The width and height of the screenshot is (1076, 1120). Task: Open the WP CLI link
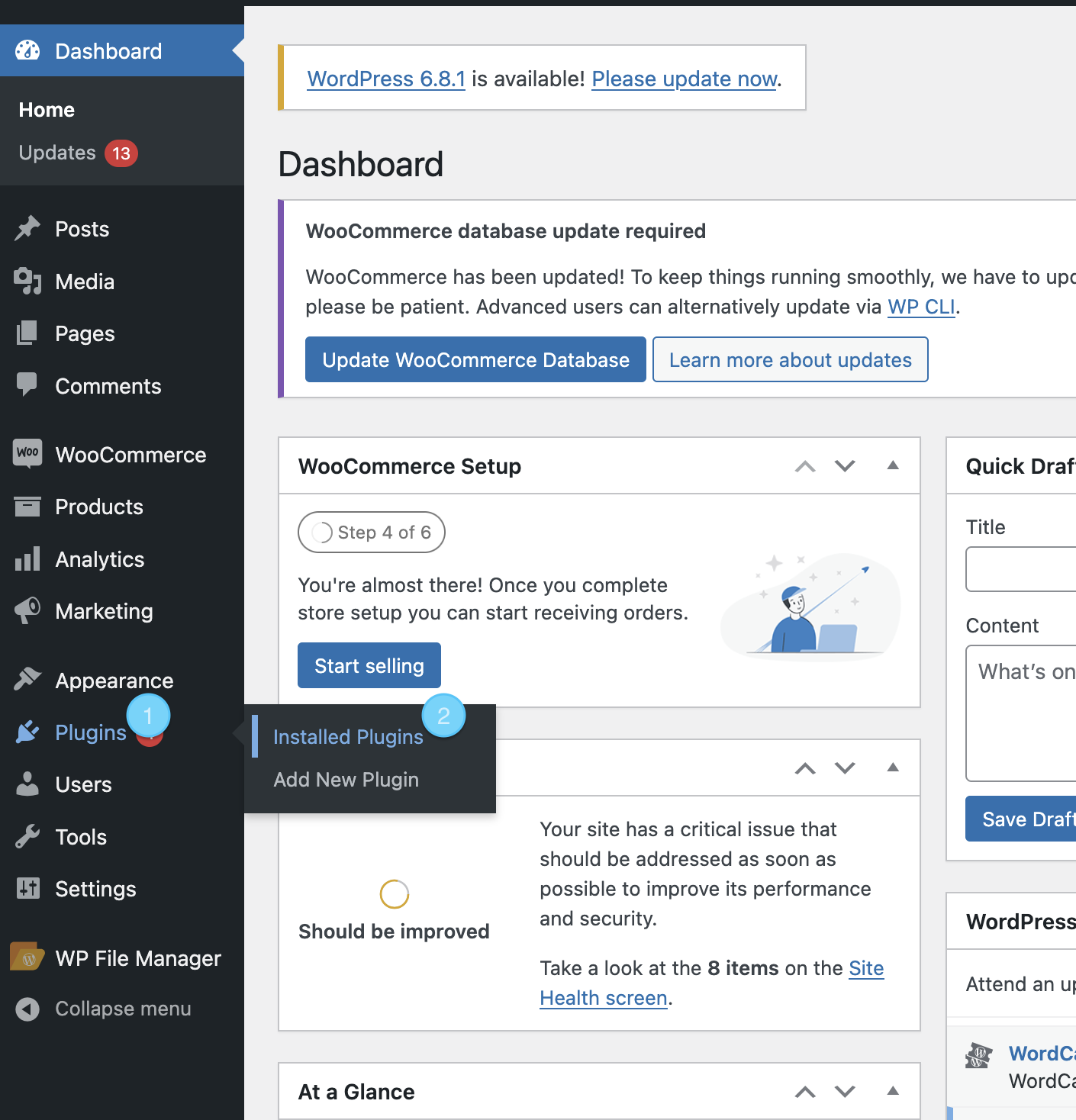click(921, 307)
